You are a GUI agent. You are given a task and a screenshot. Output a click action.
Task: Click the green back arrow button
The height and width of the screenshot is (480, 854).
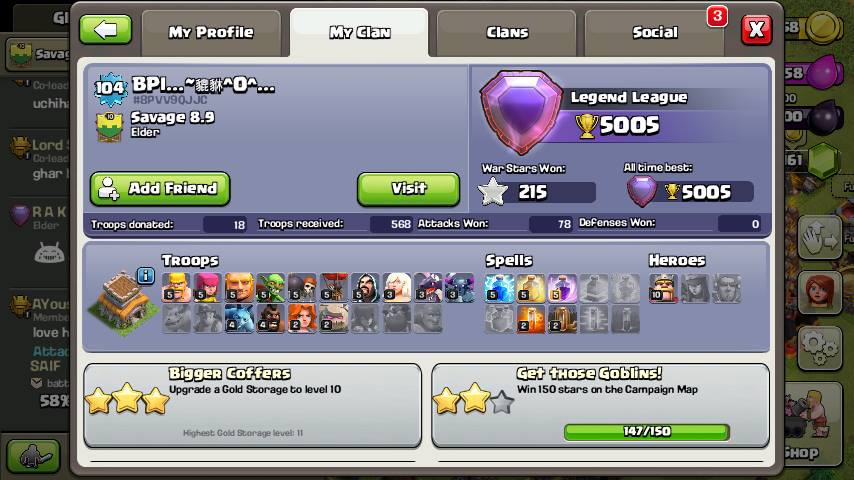click(105, 29)
